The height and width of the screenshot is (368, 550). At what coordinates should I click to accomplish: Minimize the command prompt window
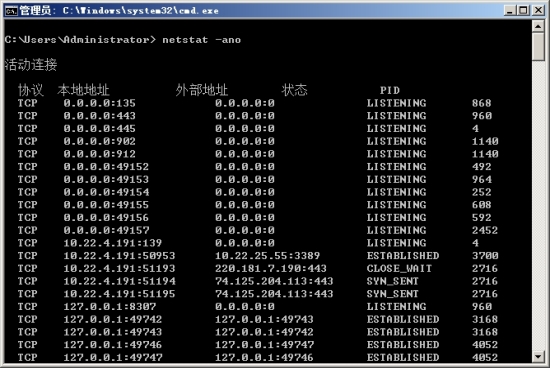510,11
